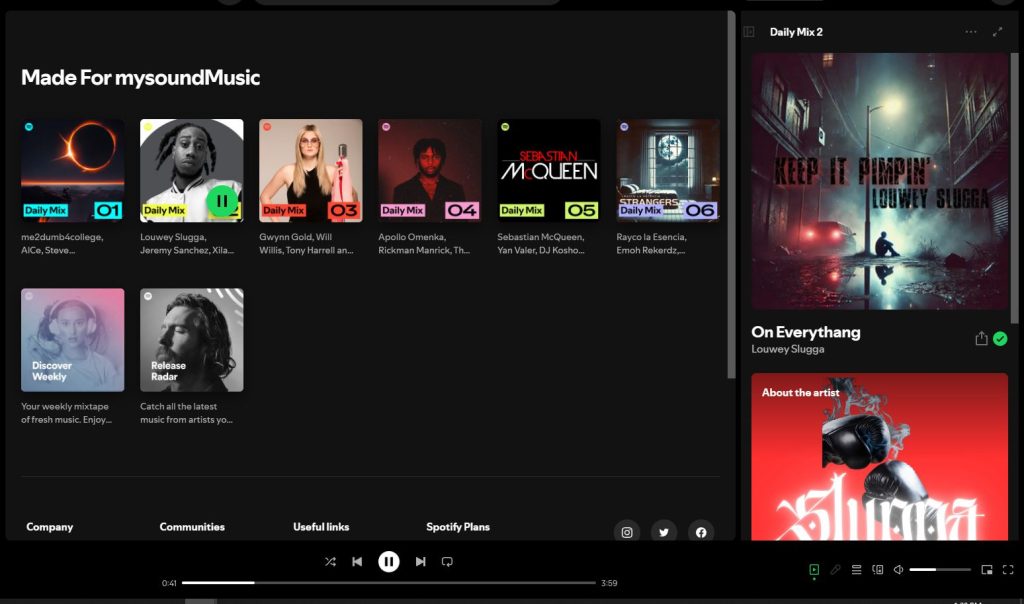Screen dimensions: 1024x604
Task: Click the Now Playing panel scrollbar
Action: [1014, 188]
